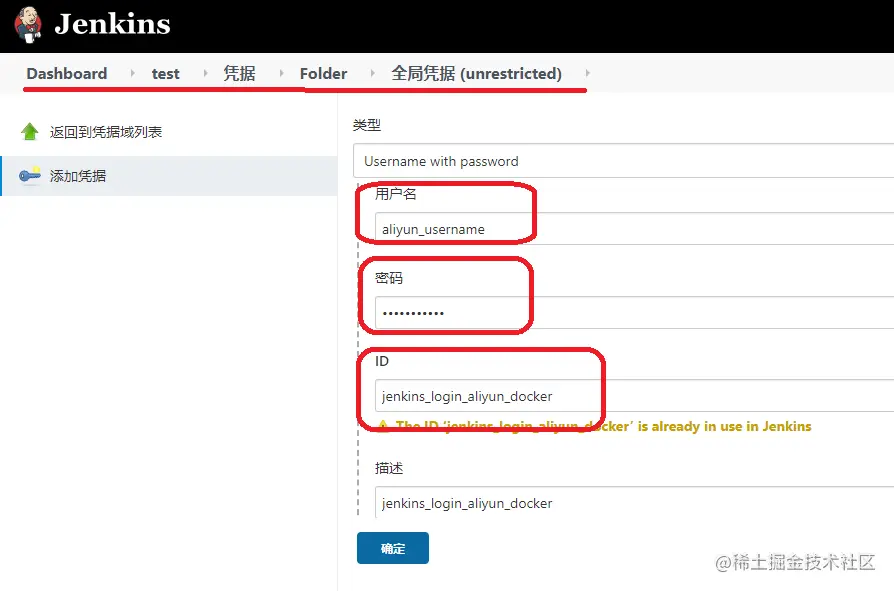Go back via 返回到凭据域列表 link
The image size is (894, 591).
[x=106, y=132]
